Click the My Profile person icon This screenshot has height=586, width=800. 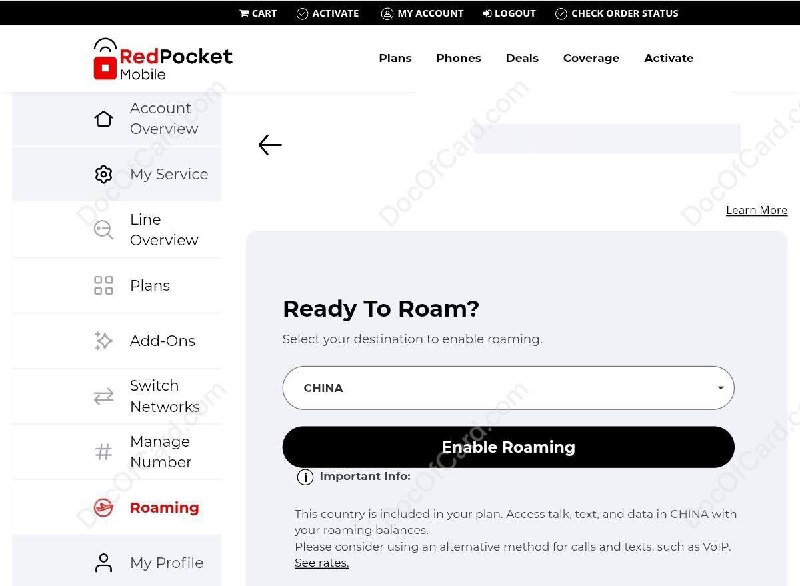click(104, 563)
